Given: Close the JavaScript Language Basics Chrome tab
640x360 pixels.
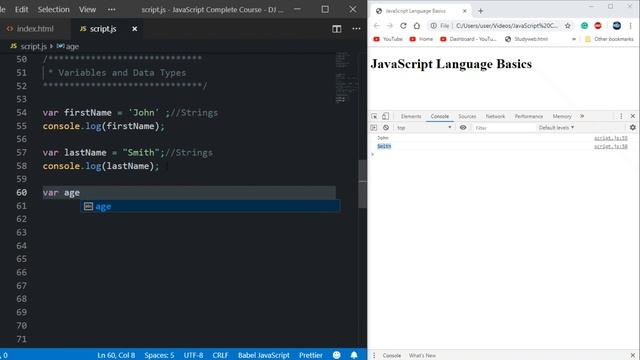Looking at the screenshot, I should [x=464, y=11].
